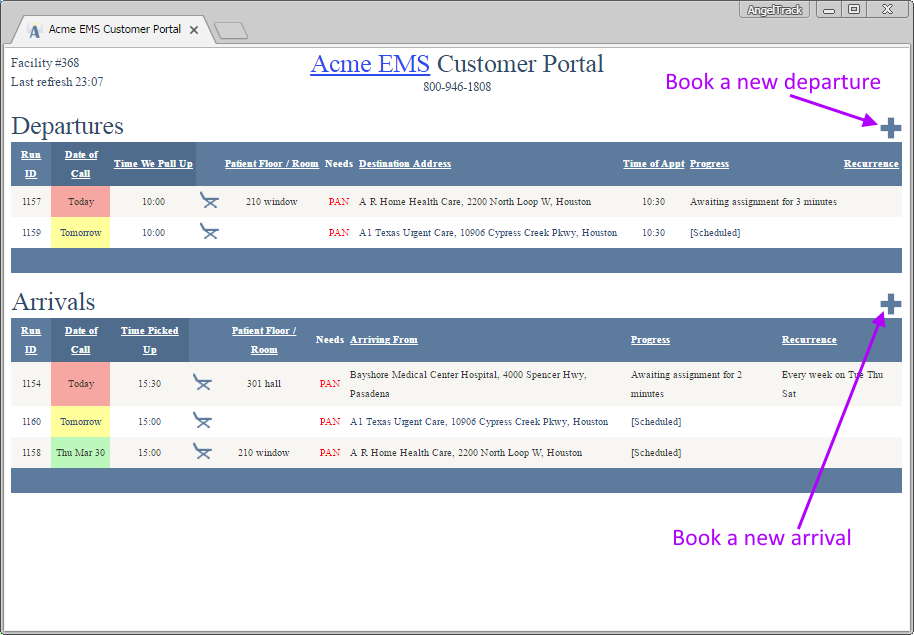Click the red PAN indicator on arrival 1154

pyautogui.click(x=330, y=383)
